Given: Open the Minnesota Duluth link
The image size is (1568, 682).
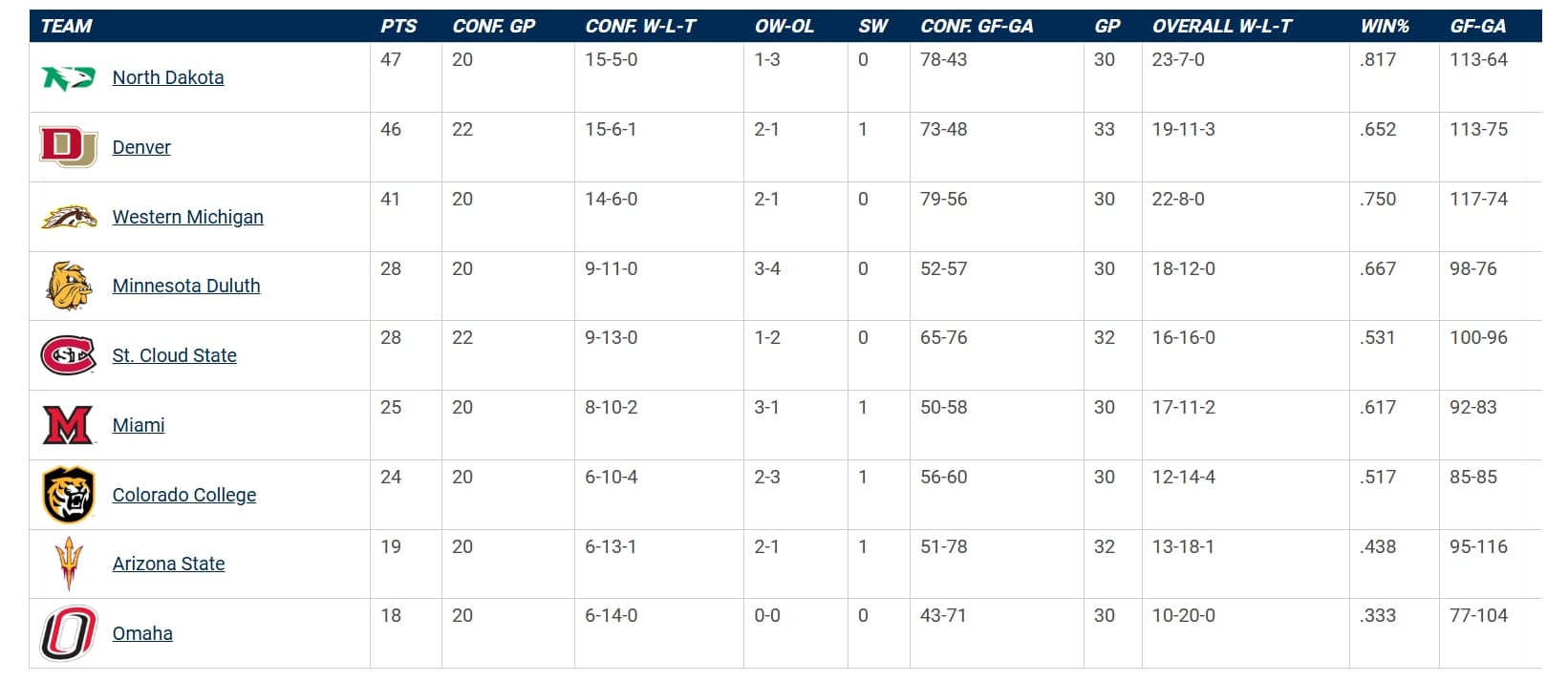Looking at the screenshot, I should 186,286.
